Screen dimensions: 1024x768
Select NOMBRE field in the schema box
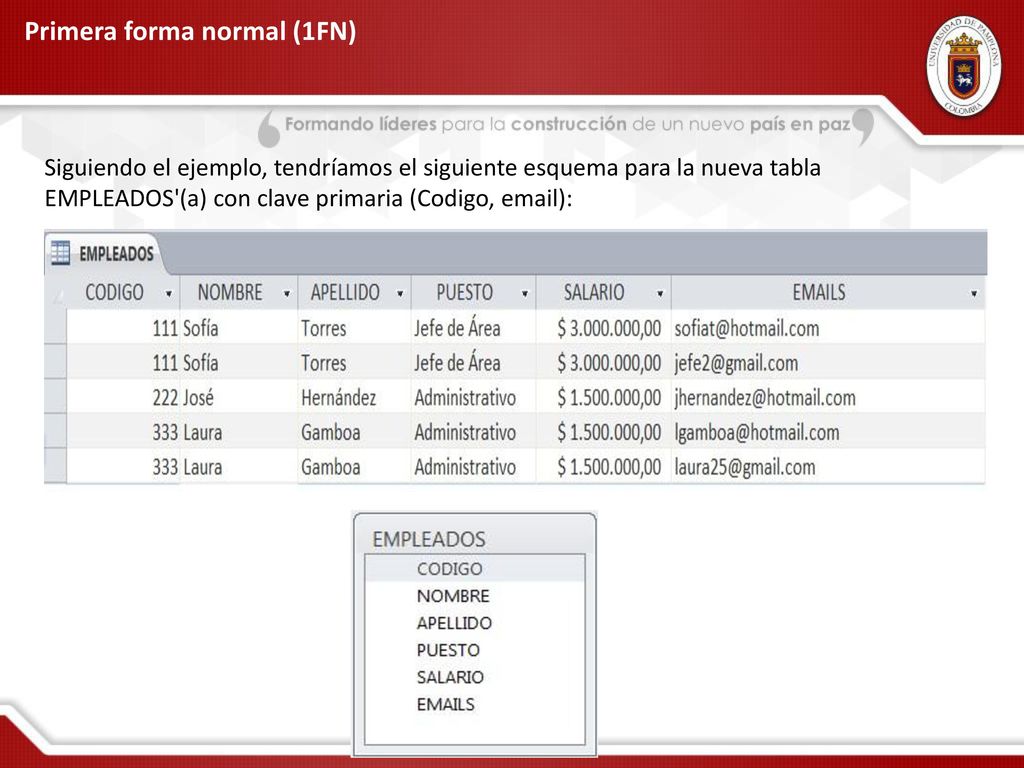(475, 596)
